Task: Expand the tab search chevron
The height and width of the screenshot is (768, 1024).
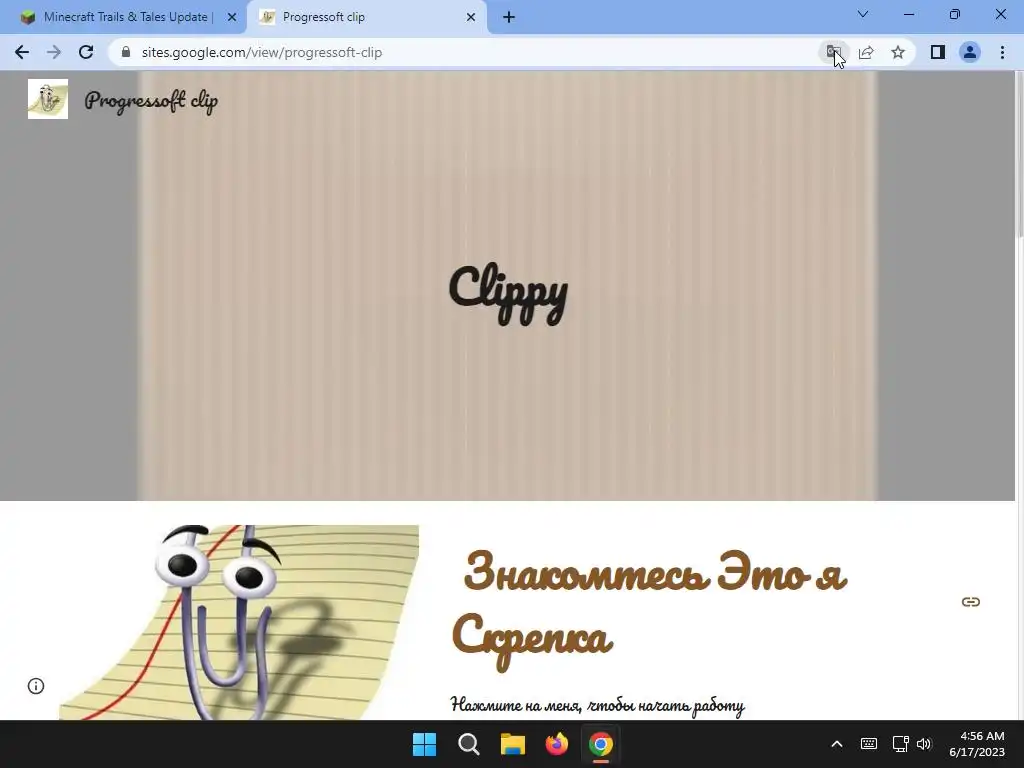Action: pos(863,14)
